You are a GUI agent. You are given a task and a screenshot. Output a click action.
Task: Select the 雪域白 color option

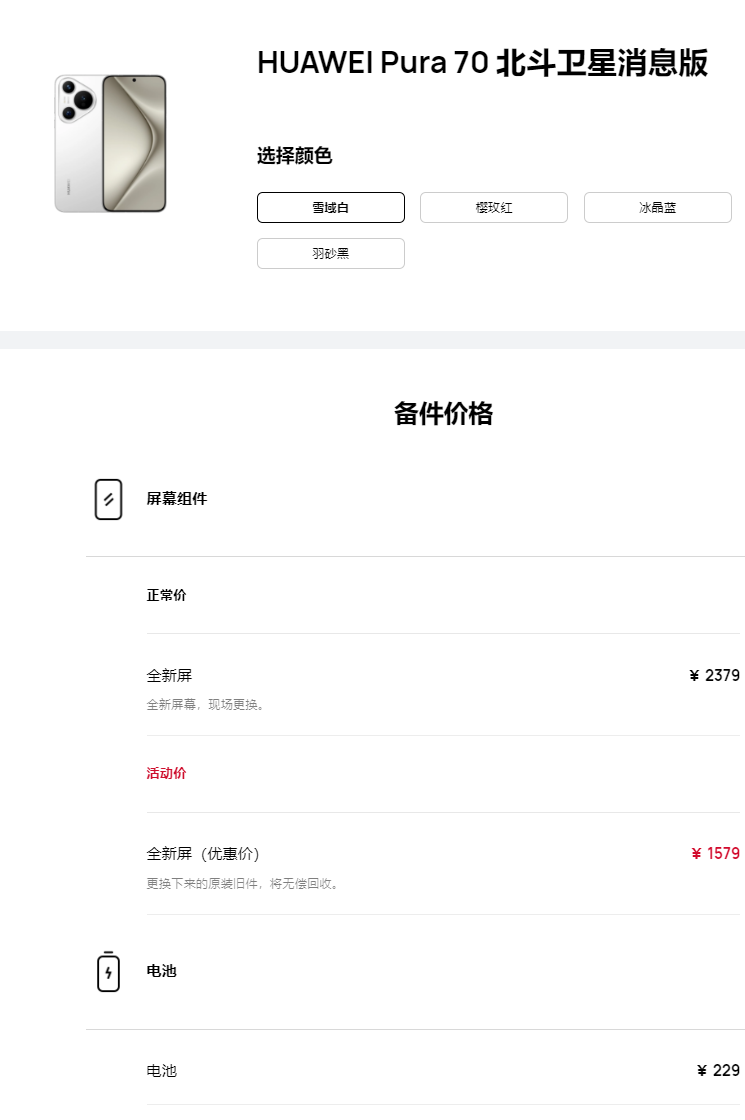tap(331, 207)
